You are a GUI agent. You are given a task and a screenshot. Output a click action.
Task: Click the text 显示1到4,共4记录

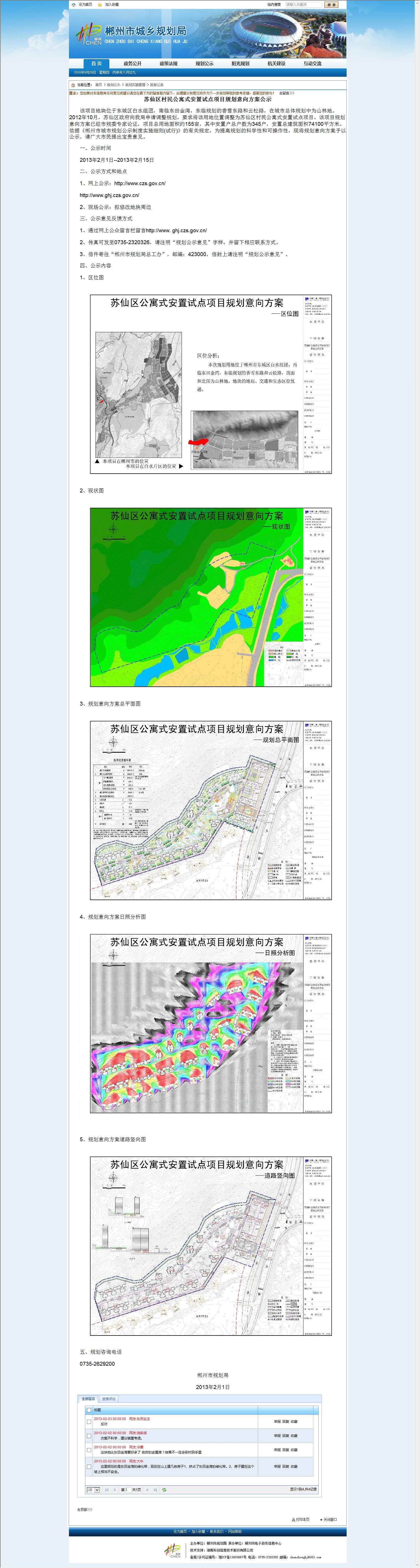pyautogui.click(x=303, y=1490)
